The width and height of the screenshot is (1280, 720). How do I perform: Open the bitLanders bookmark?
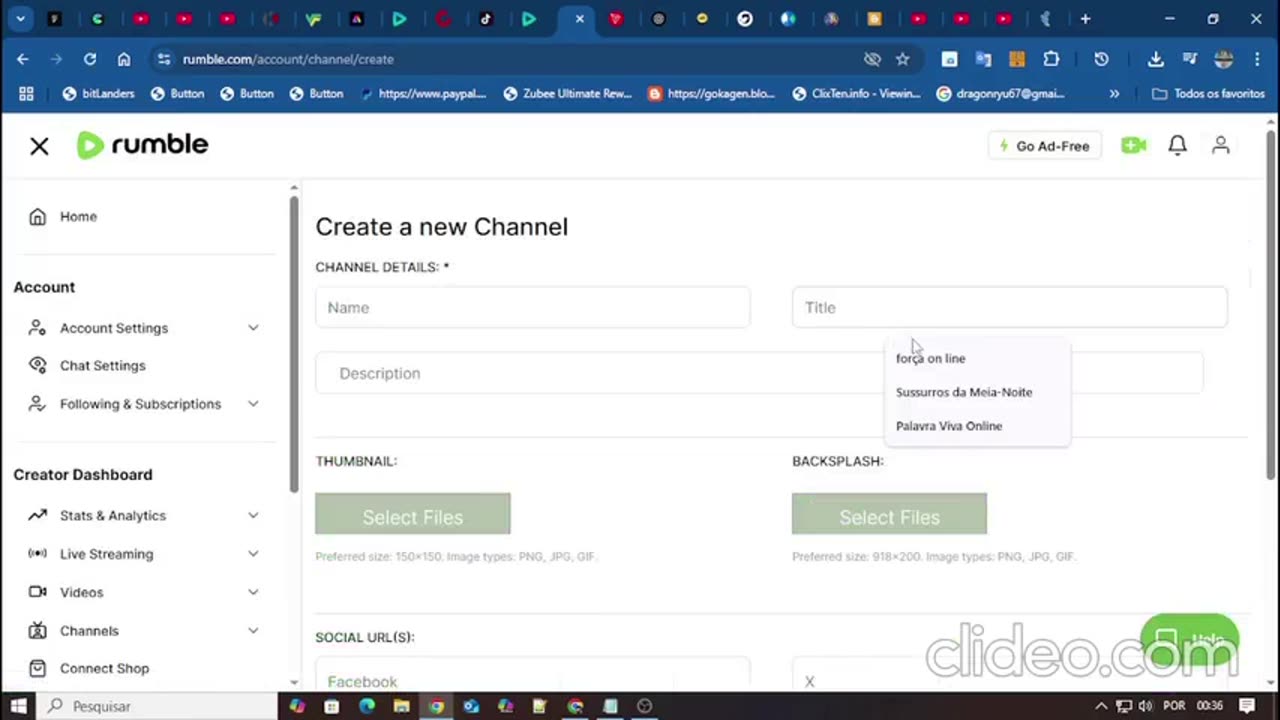98,94
